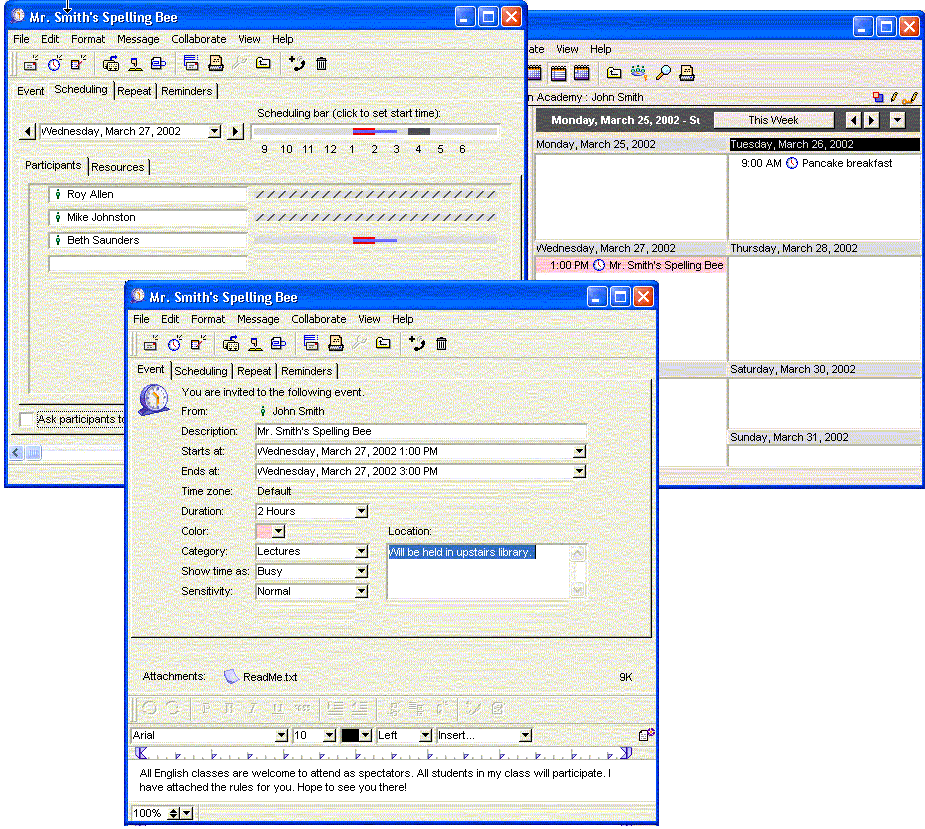This screenshot has width=925, height=829.
Task: Click next-day arrow beside the scheduling date
Action: click(235, 131)
